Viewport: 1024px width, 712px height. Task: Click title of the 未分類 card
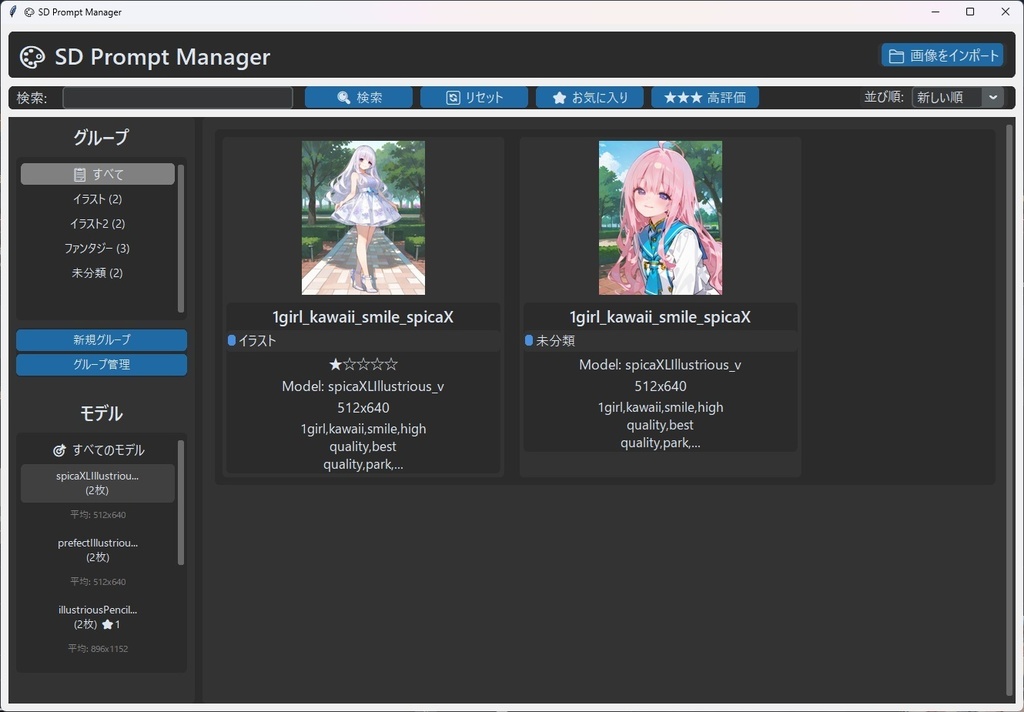[x=660, y=317]
